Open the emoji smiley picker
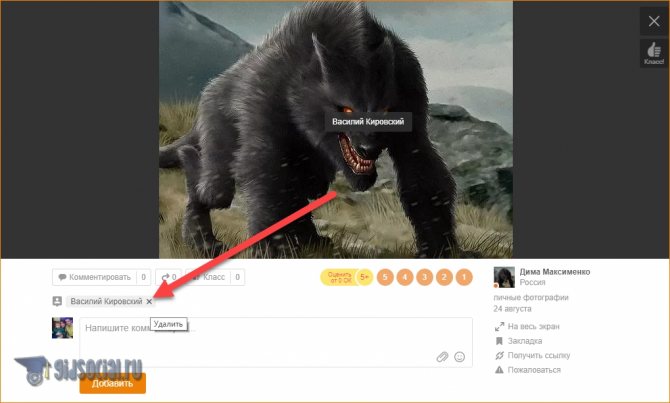The height and width of the screenshot is (403, 670). point(459,356)
